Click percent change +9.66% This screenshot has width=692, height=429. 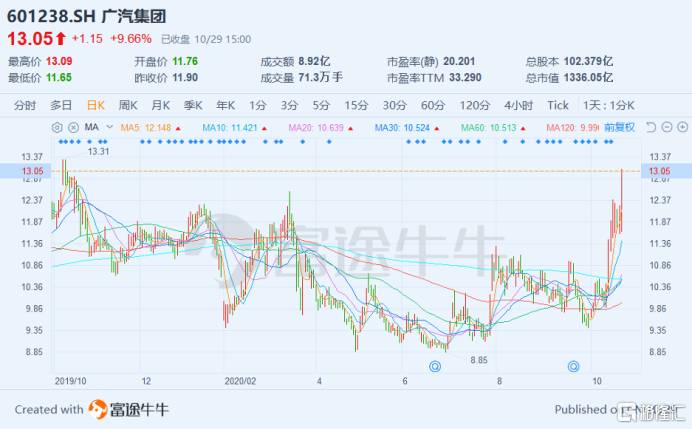[x=131, y=39]
